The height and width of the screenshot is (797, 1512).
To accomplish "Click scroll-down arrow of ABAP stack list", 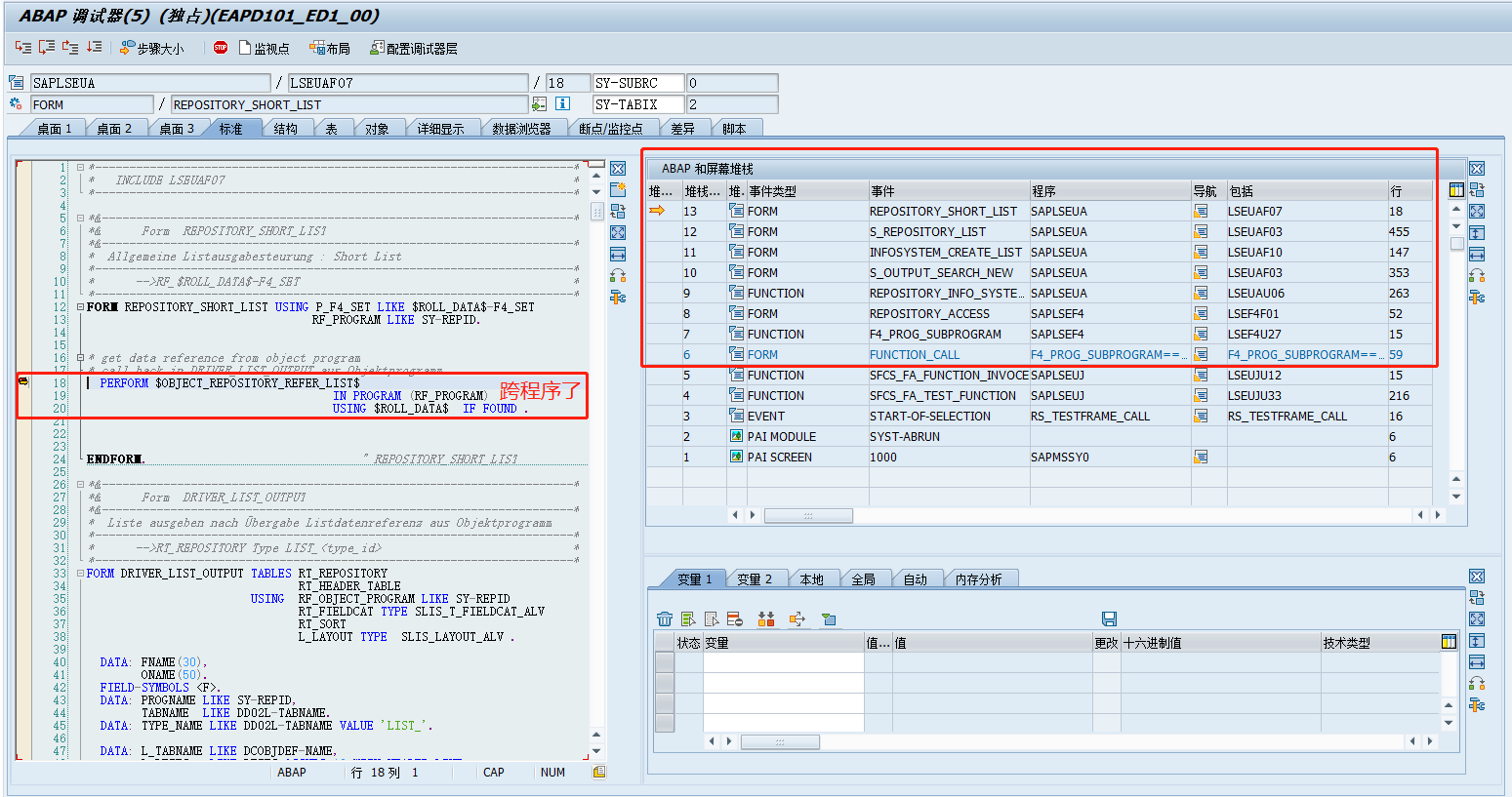I will [1456, 226].
